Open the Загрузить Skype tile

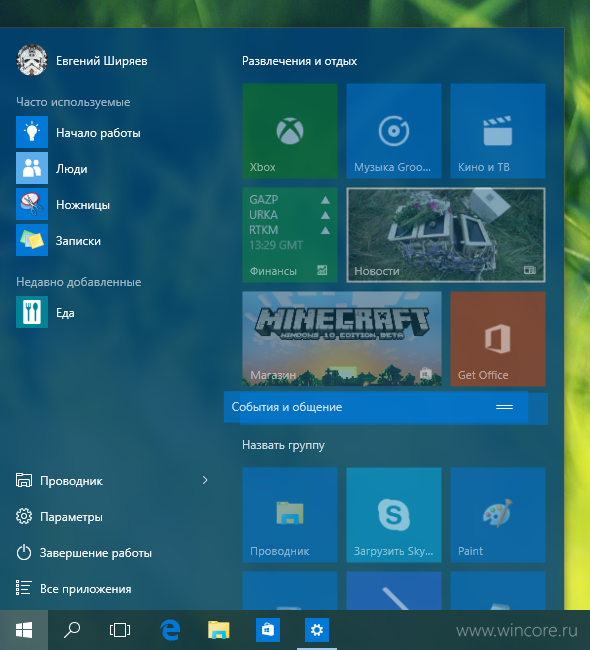(x=394, y=515)
